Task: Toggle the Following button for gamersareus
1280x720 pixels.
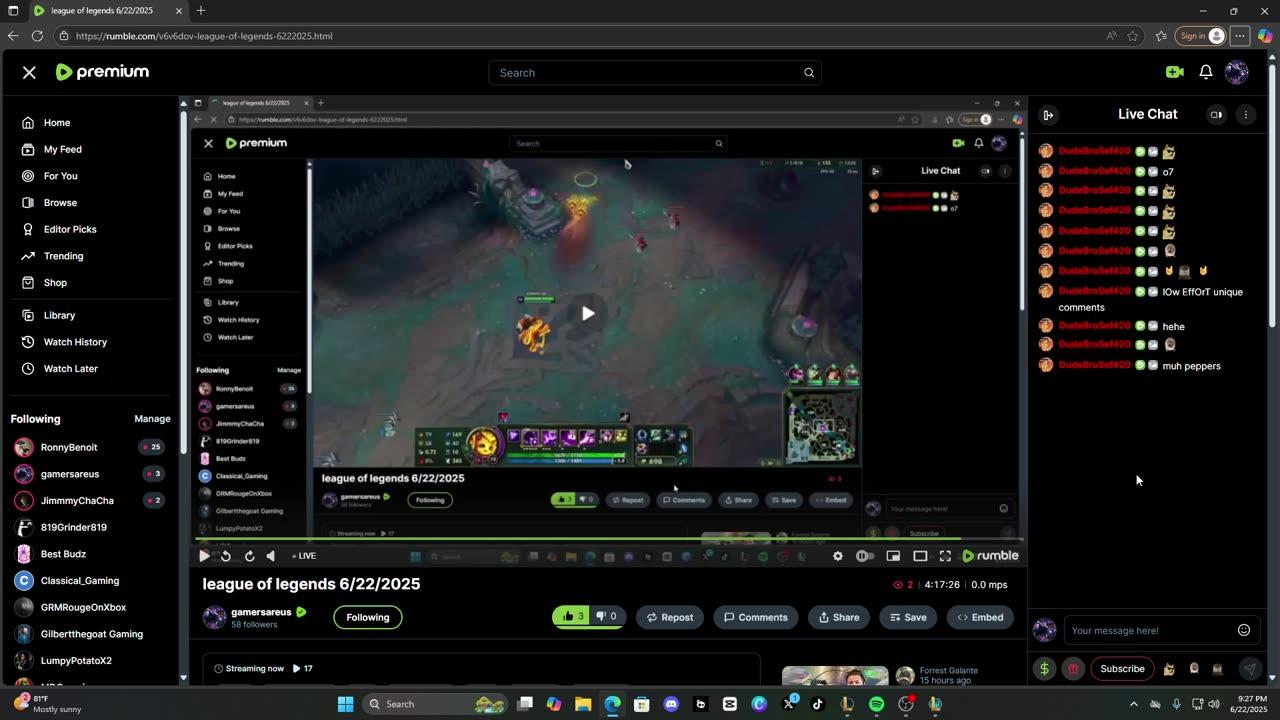Action: tap(368, 617)
